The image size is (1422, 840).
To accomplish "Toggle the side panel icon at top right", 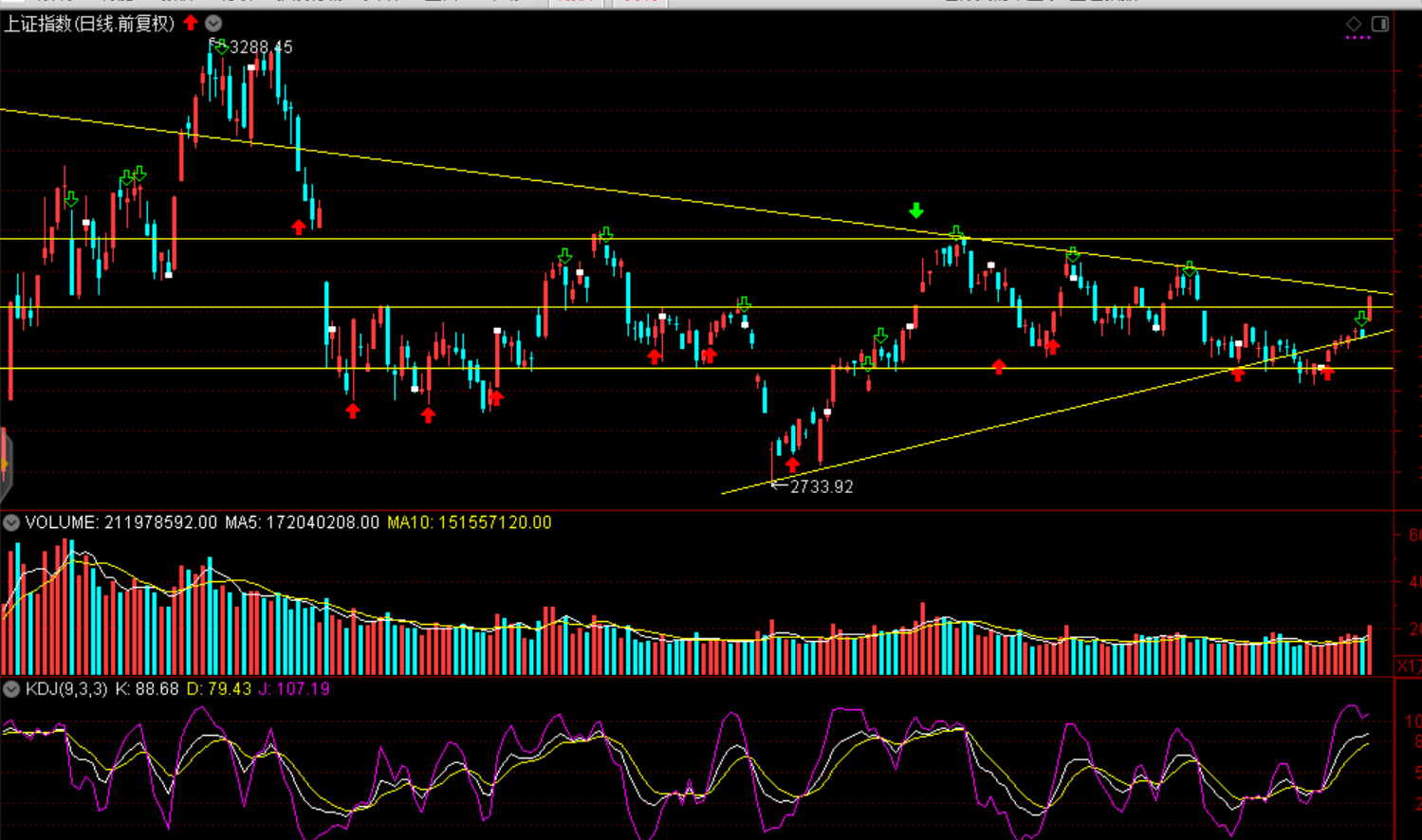I will click(x=1380, y=24).
